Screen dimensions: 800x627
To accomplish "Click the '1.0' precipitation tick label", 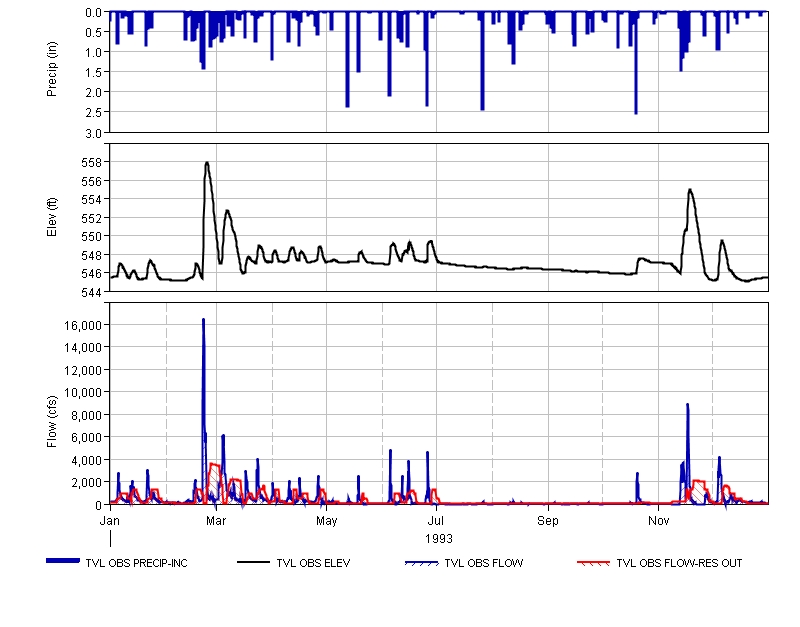I will pyautogui.click(x=93, y=53).
